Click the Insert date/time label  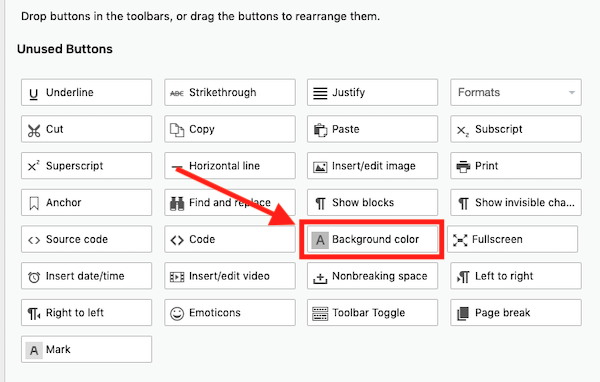tap(85, 276)
